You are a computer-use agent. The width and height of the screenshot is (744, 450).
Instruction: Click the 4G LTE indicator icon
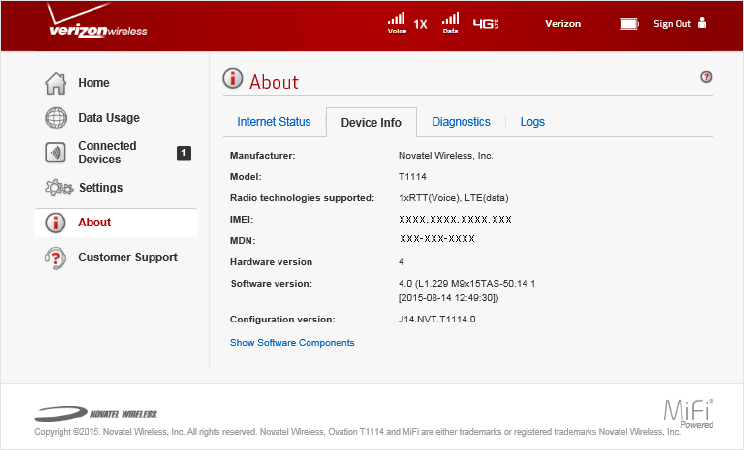click(x=485, y=23)
